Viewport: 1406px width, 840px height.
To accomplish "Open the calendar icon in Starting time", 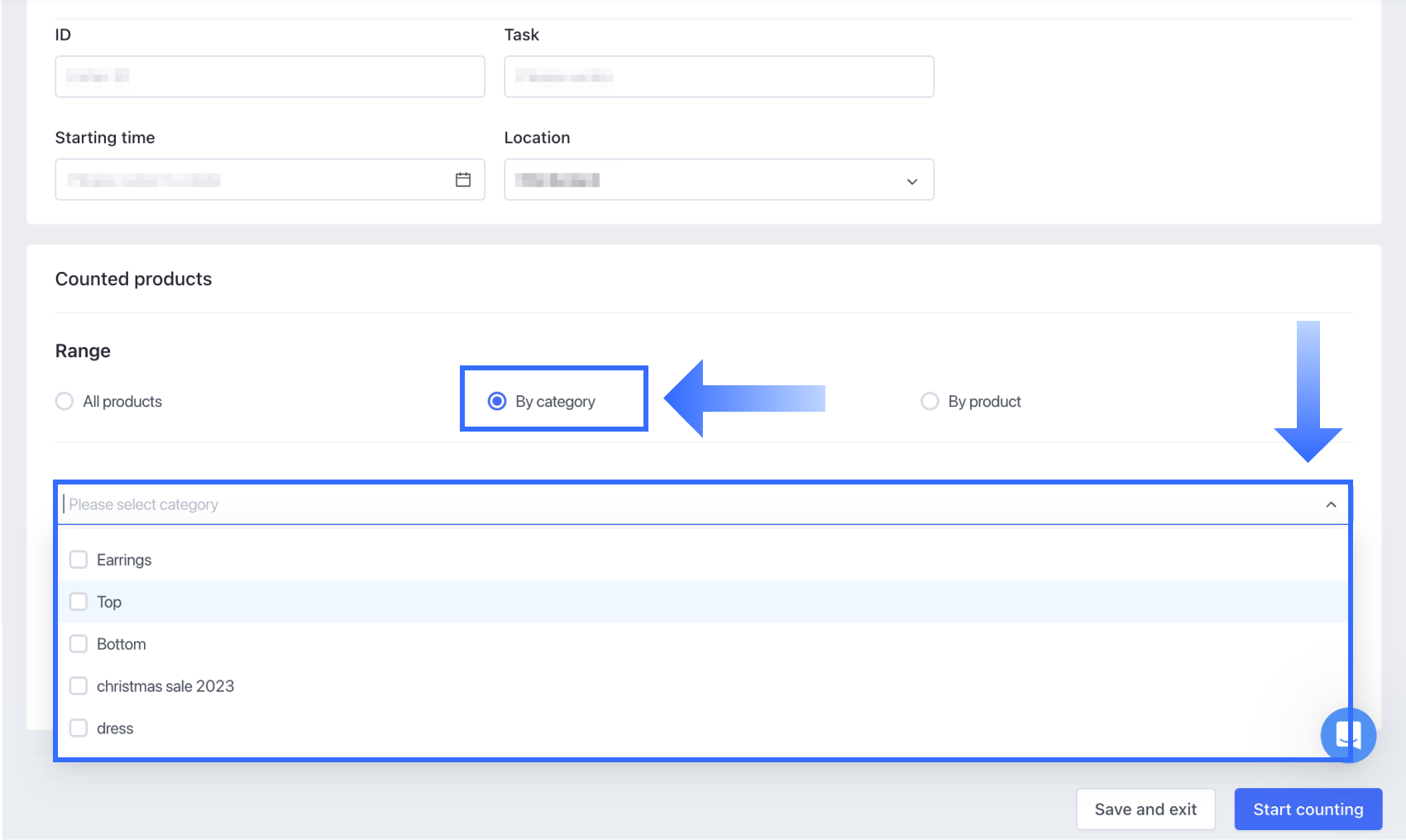I will (x=463, y=179).
